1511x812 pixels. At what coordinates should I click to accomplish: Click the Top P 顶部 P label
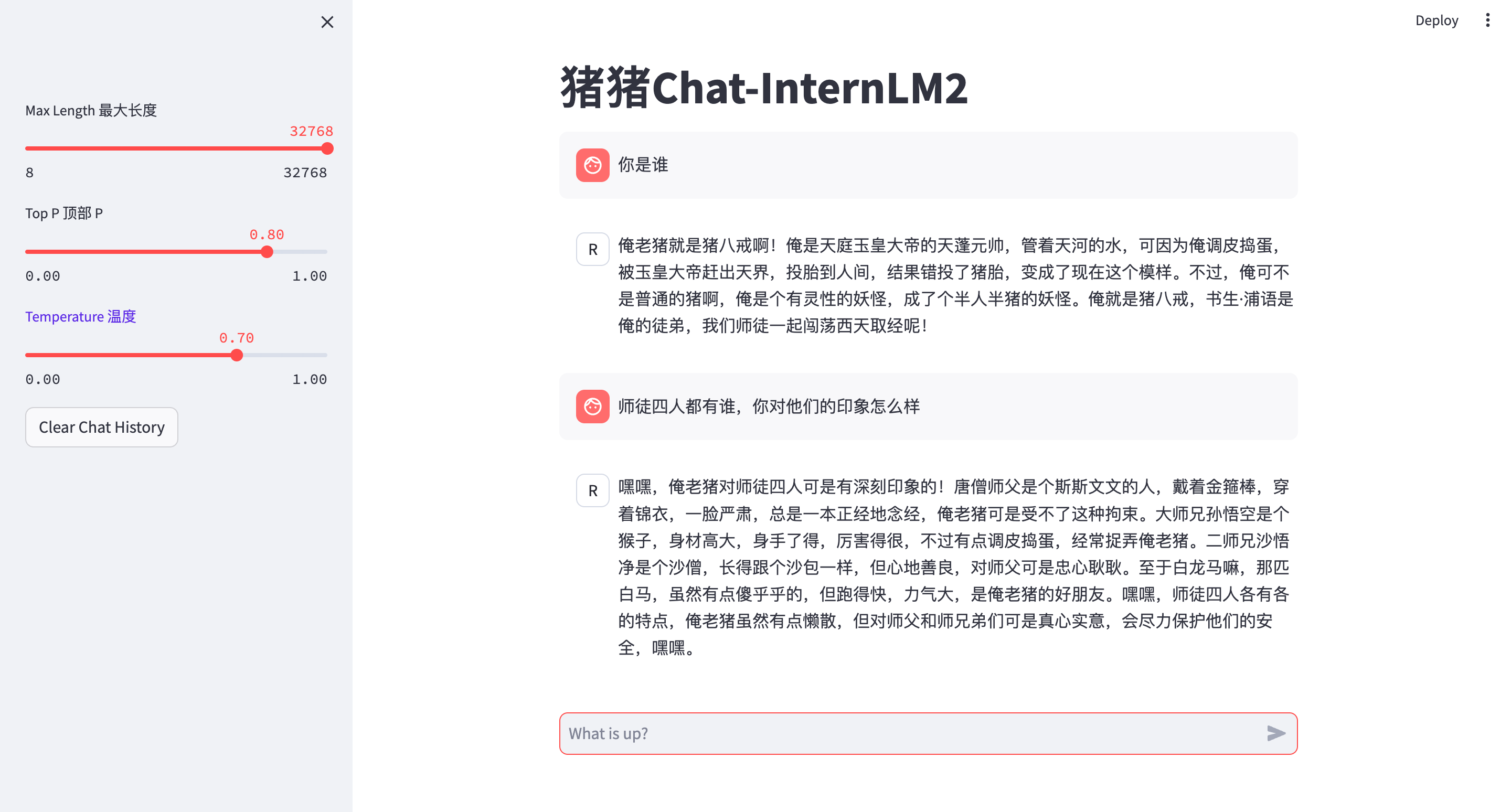point(64,213)
